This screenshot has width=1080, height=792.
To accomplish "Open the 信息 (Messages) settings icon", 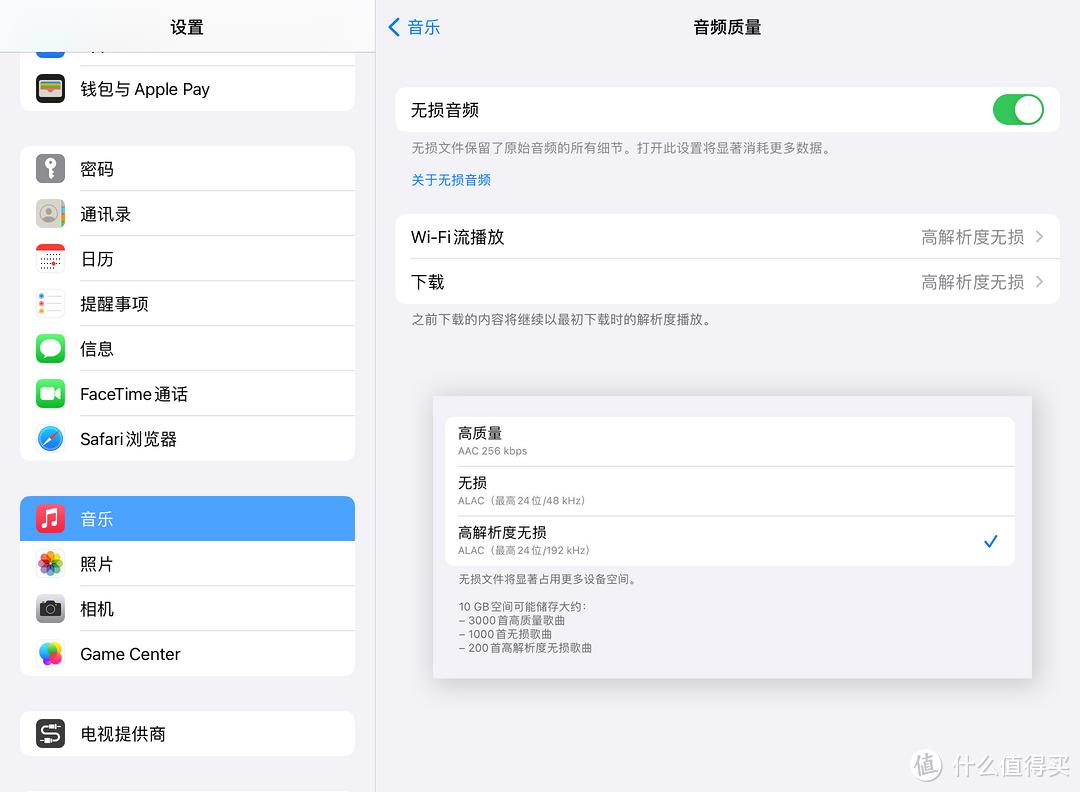I will pos(51,348).
